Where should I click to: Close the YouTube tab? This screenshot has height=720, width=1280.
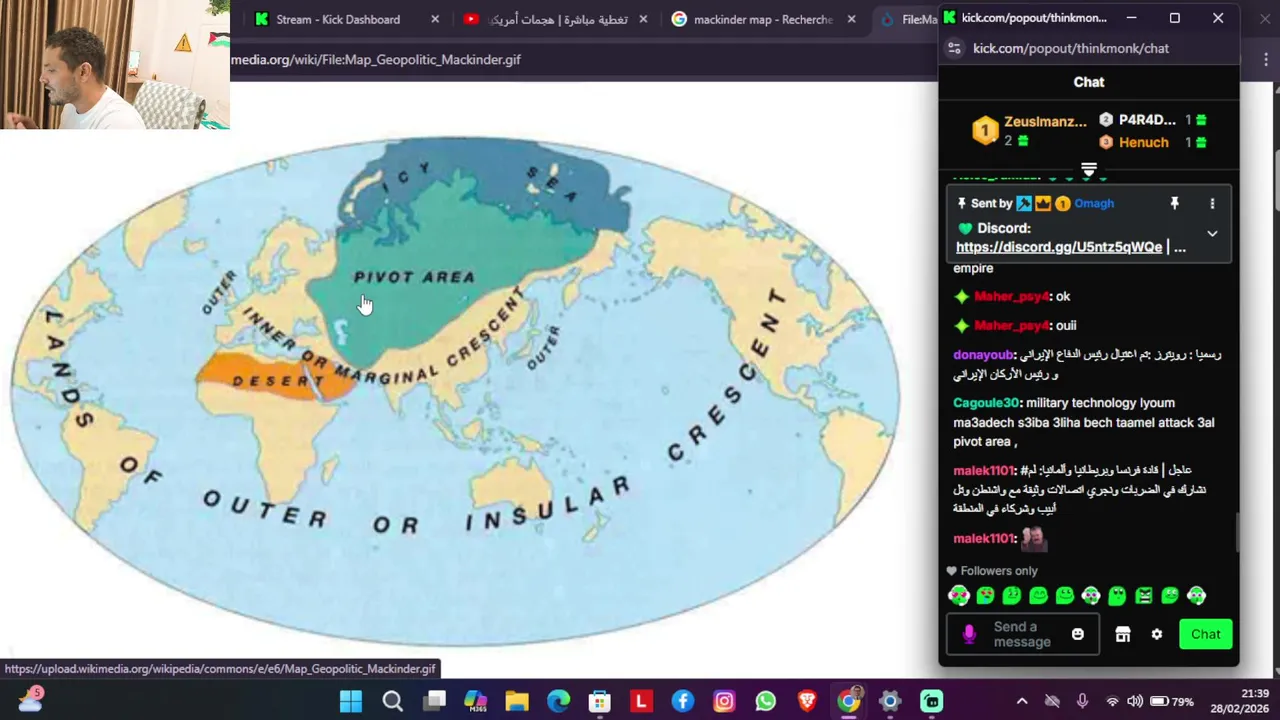(x=643, y=19)
